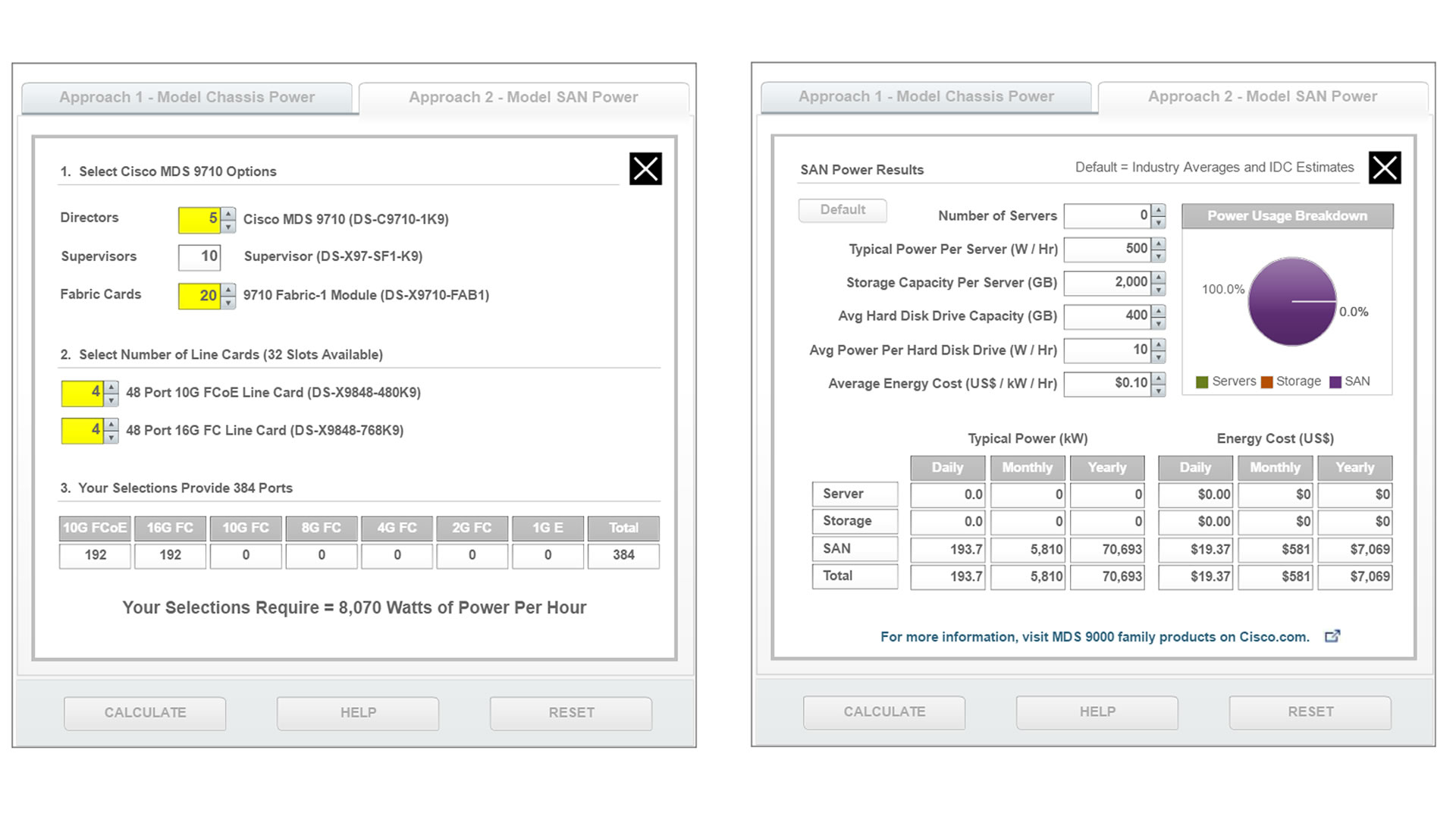The height and width of the screenshot is (819, 1456).
Task: Increase Avg Power Per Hard Disk Drive
Action: click(x=1159, y=344)
